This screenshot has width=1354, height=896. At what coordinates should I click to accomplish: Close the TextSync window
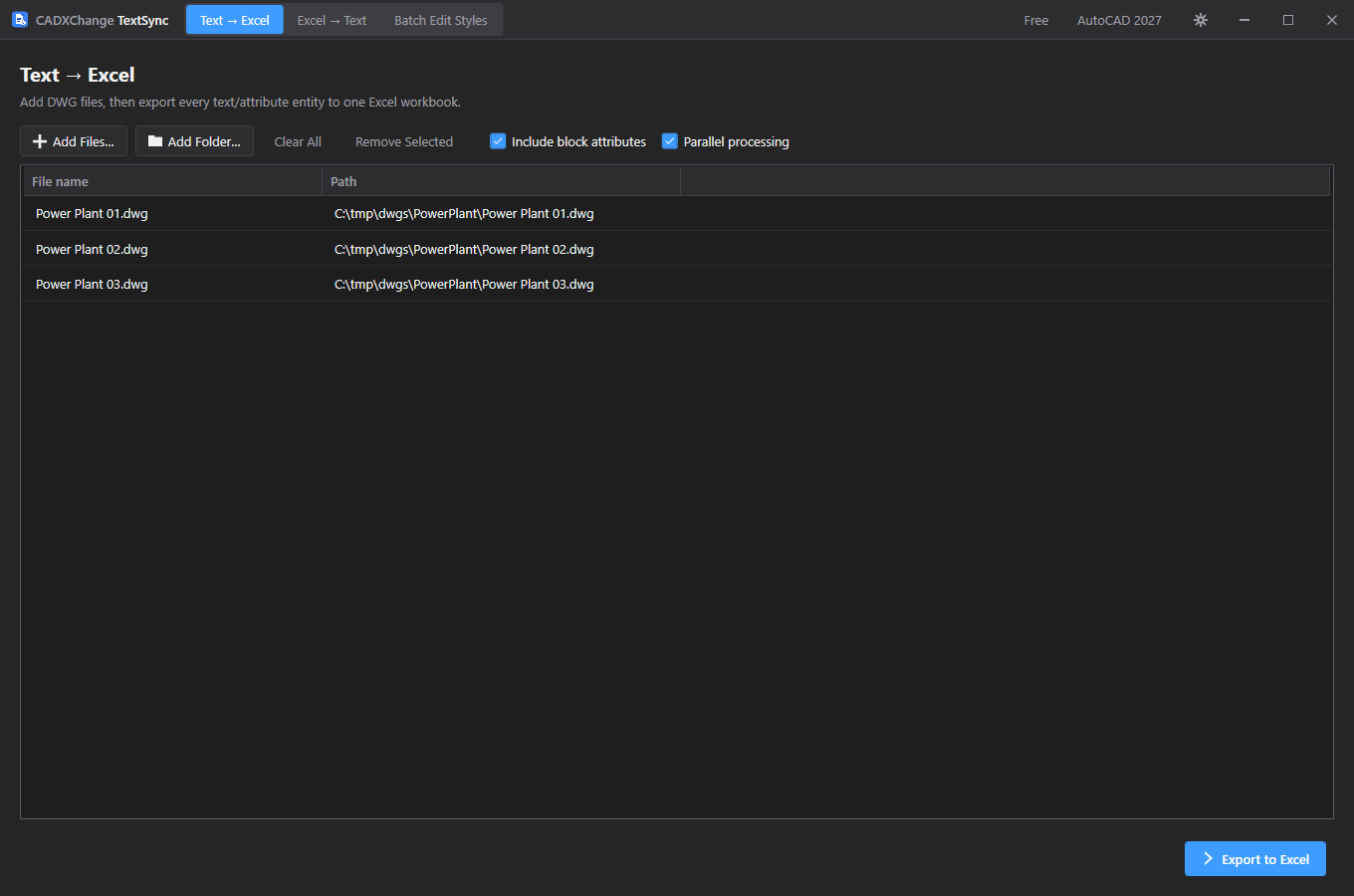[1332, 20]
